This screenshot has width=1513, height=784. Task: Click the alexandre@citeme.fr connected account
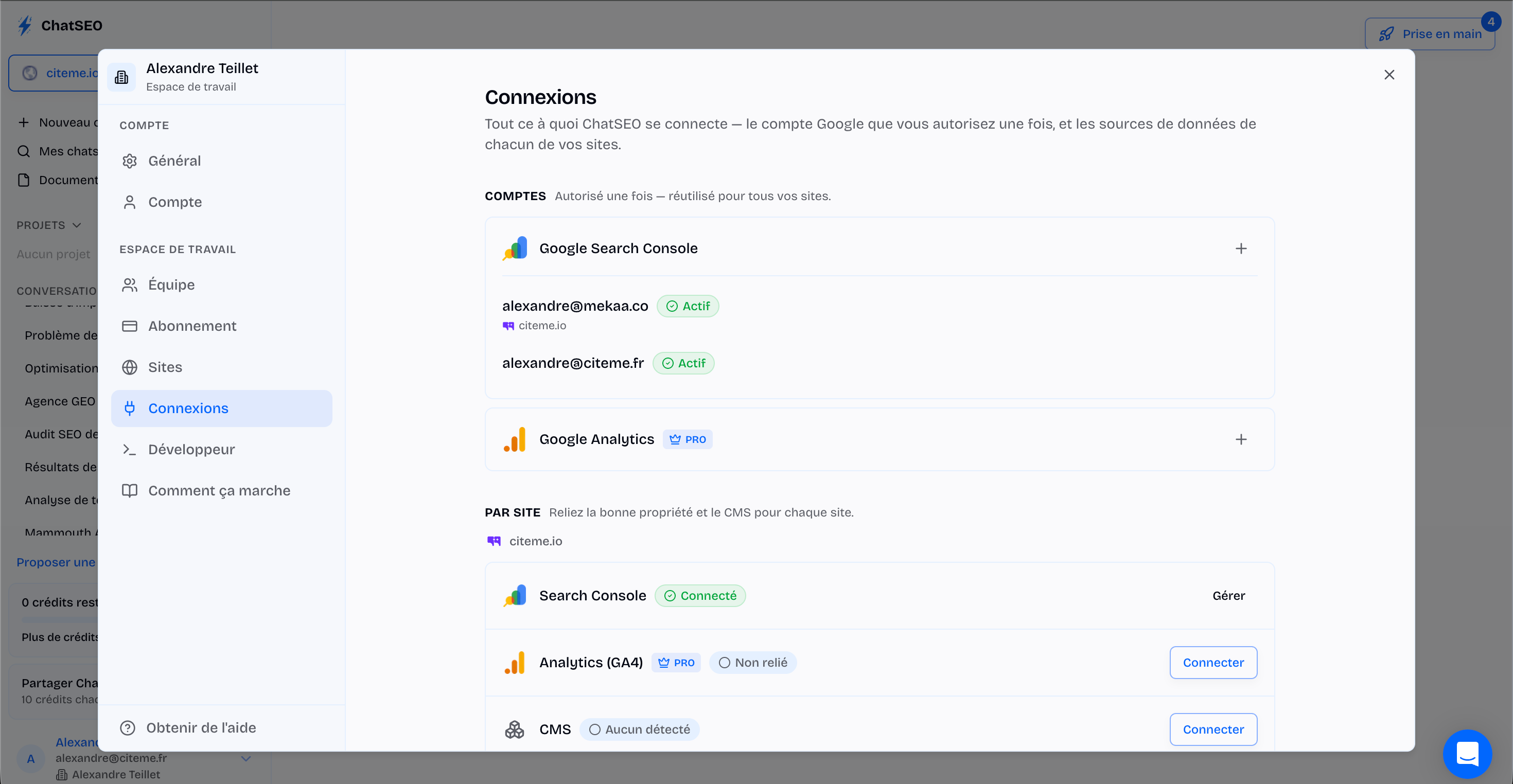pyautogui.click(x=573, y=364)
